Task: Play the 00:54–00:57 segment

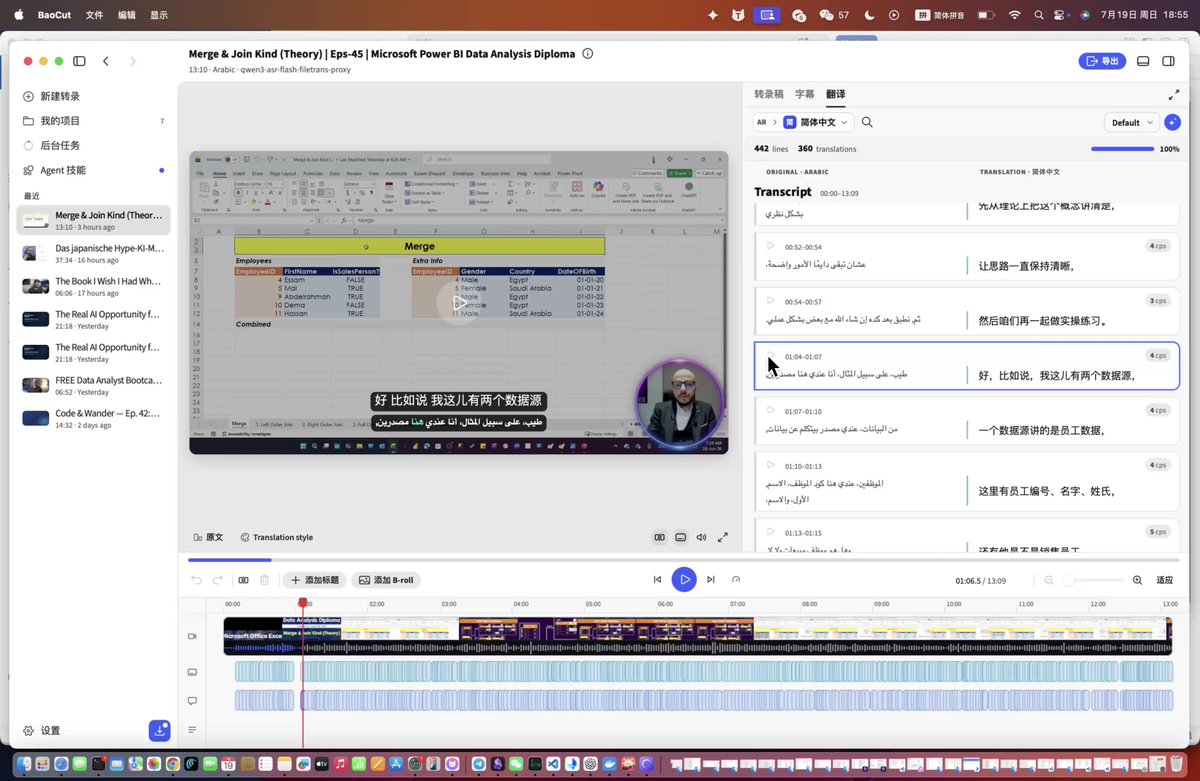Action: tap(770, 301)
